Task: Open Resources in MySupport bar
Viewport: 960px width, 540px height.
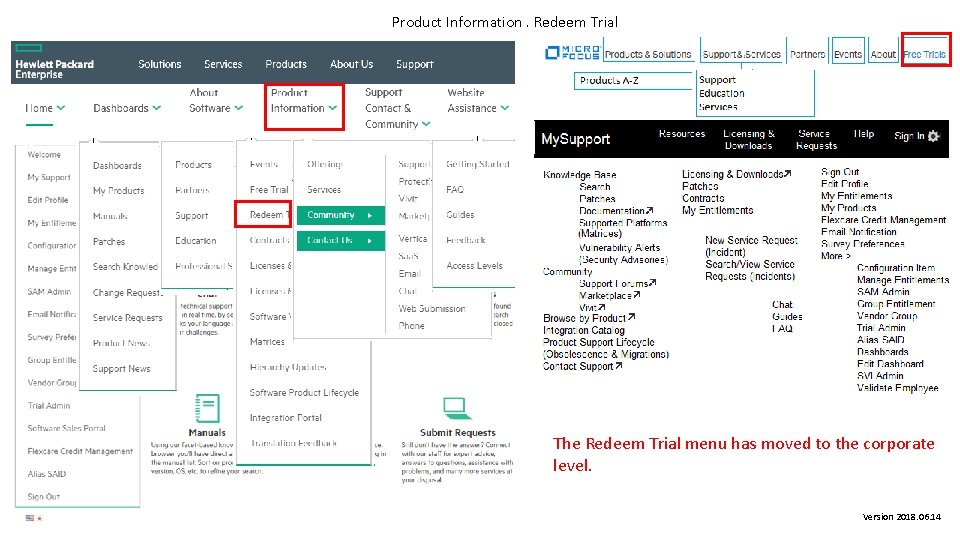Action: click(682, 133)
